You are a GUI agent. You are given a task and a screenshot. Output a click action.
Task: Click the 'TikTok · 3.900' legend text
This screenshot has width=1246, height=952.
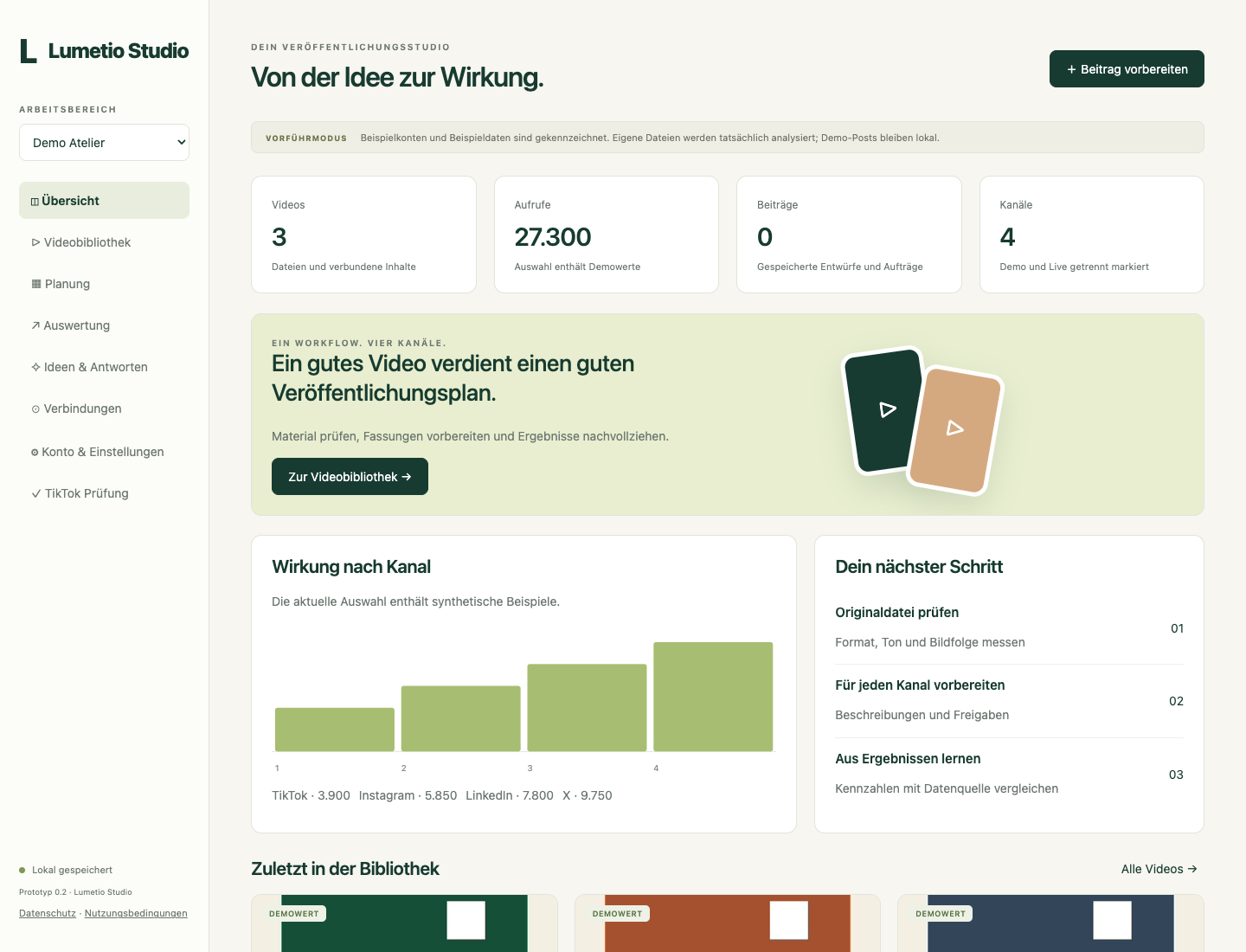pyautogui.click(x=311, y=795)
